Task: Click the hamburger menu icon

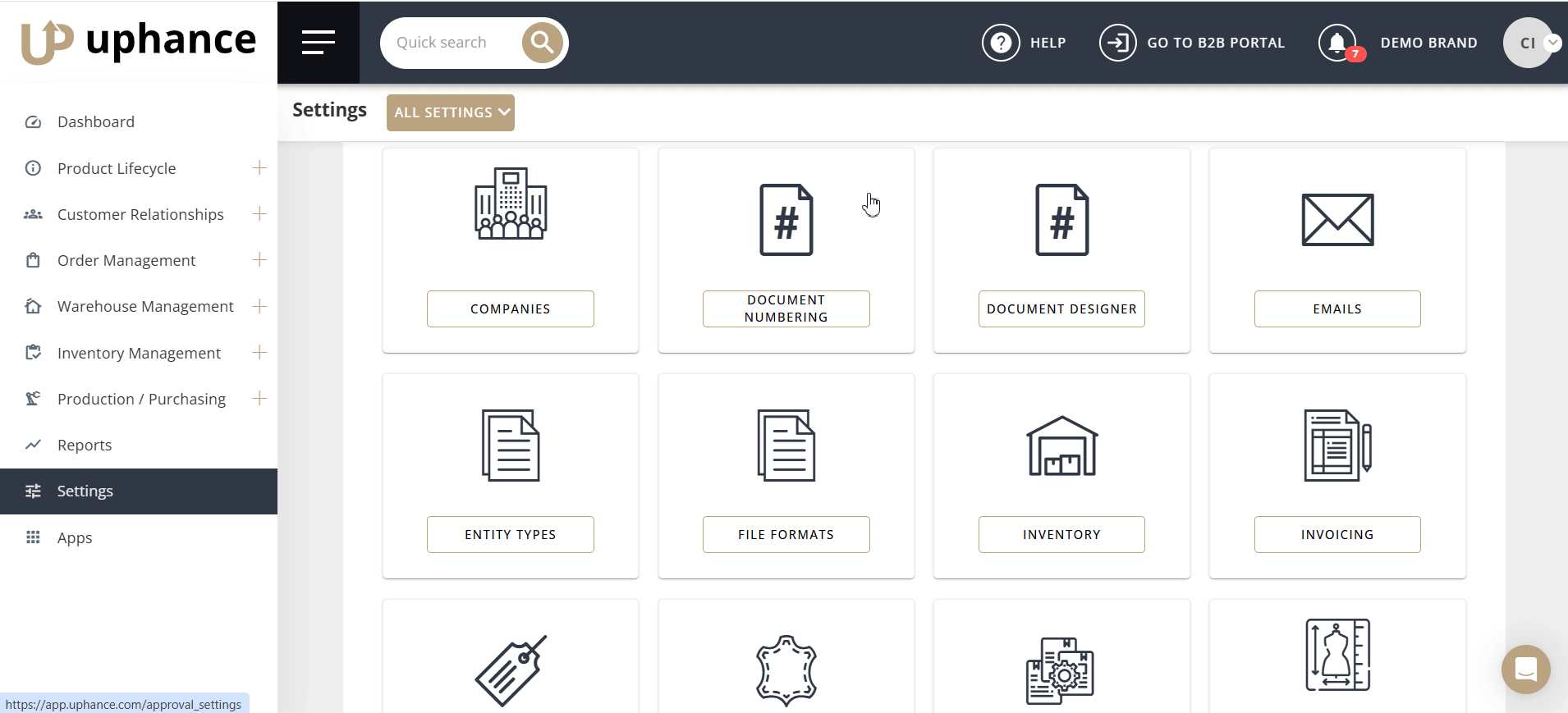Action: point(318,43)
